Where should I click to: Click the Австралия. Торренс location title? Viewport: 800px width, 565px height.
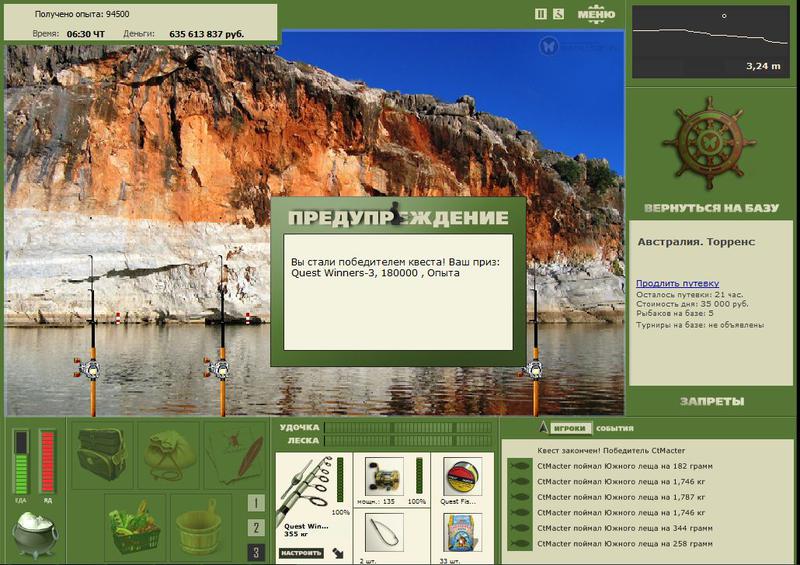click(696, 242)
